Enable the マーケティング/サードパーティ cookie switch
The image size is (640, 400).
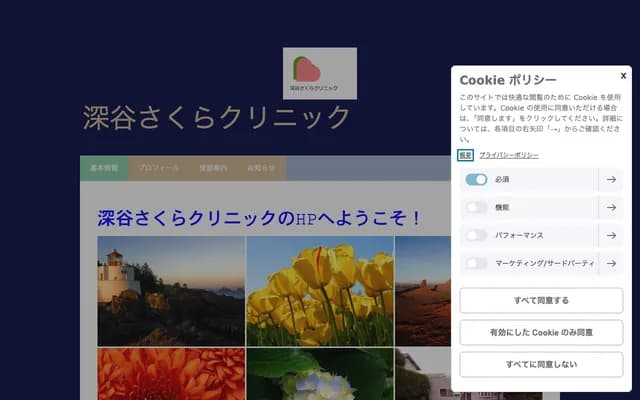point(476,263)
